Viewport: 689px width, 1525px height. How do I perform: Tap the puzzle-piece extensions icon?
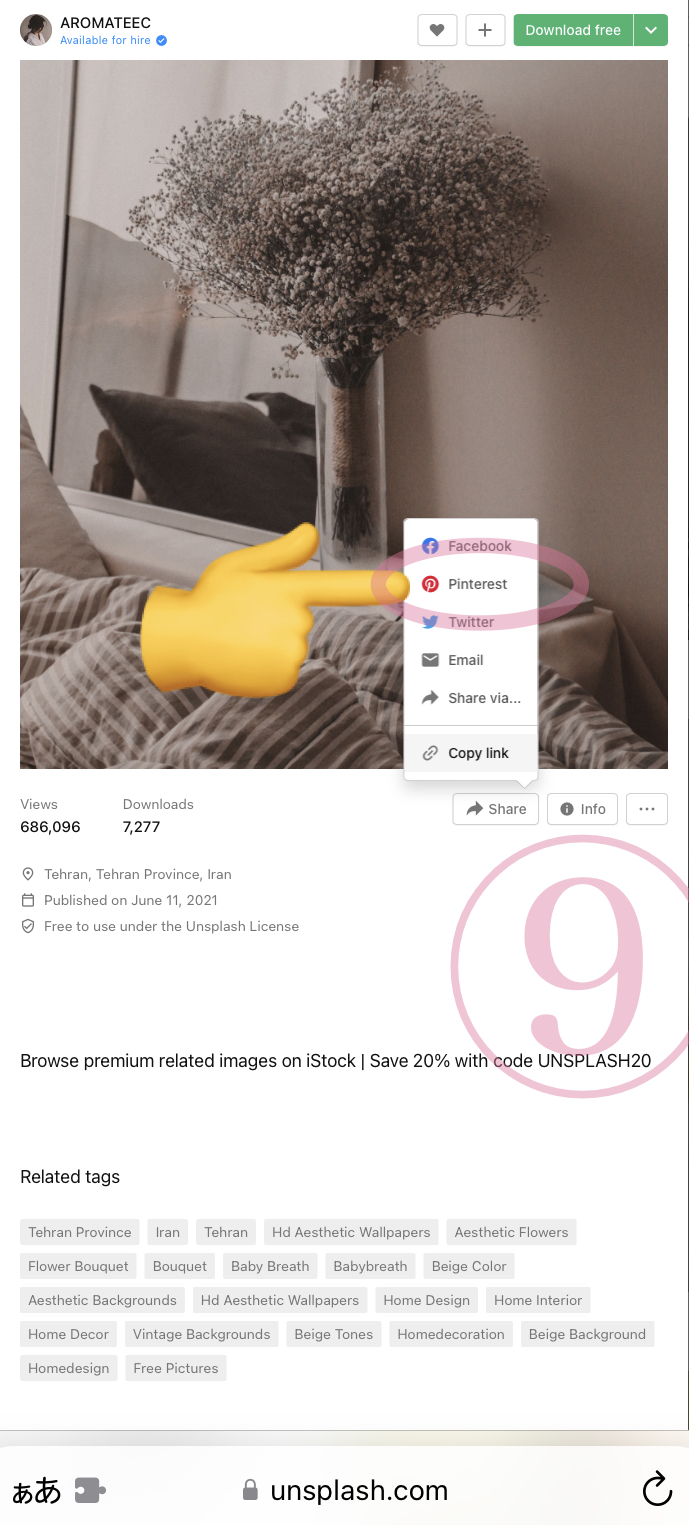[x=89, y=1491]
